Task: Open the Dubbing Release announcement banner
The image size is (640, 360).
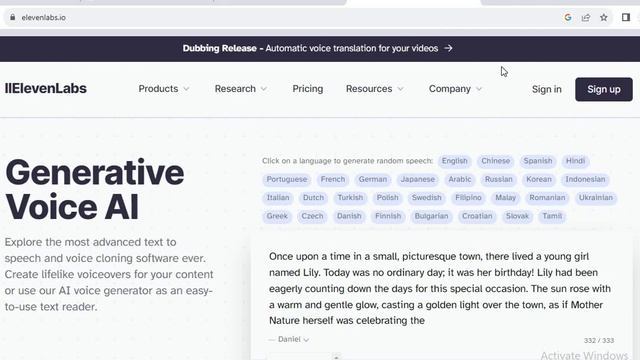Action: pyautogui.click(x=318, y=48)
